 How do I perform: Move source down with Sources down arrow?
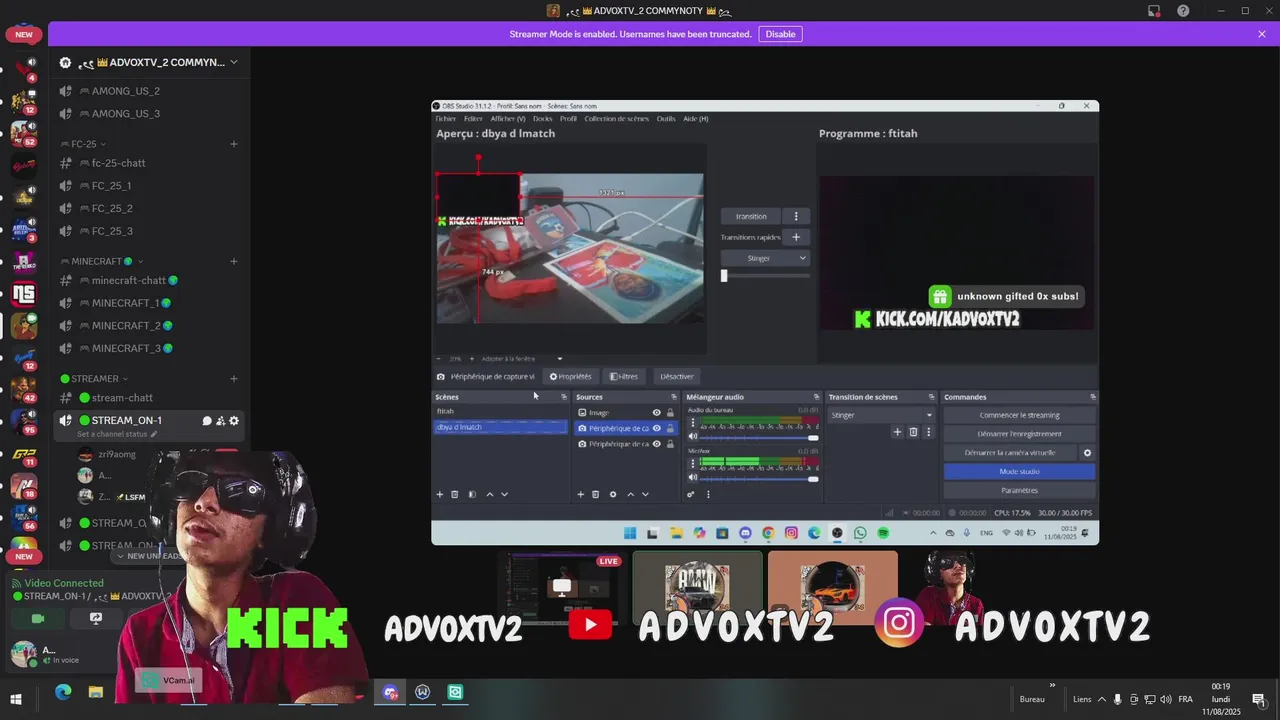pos(645,494)
